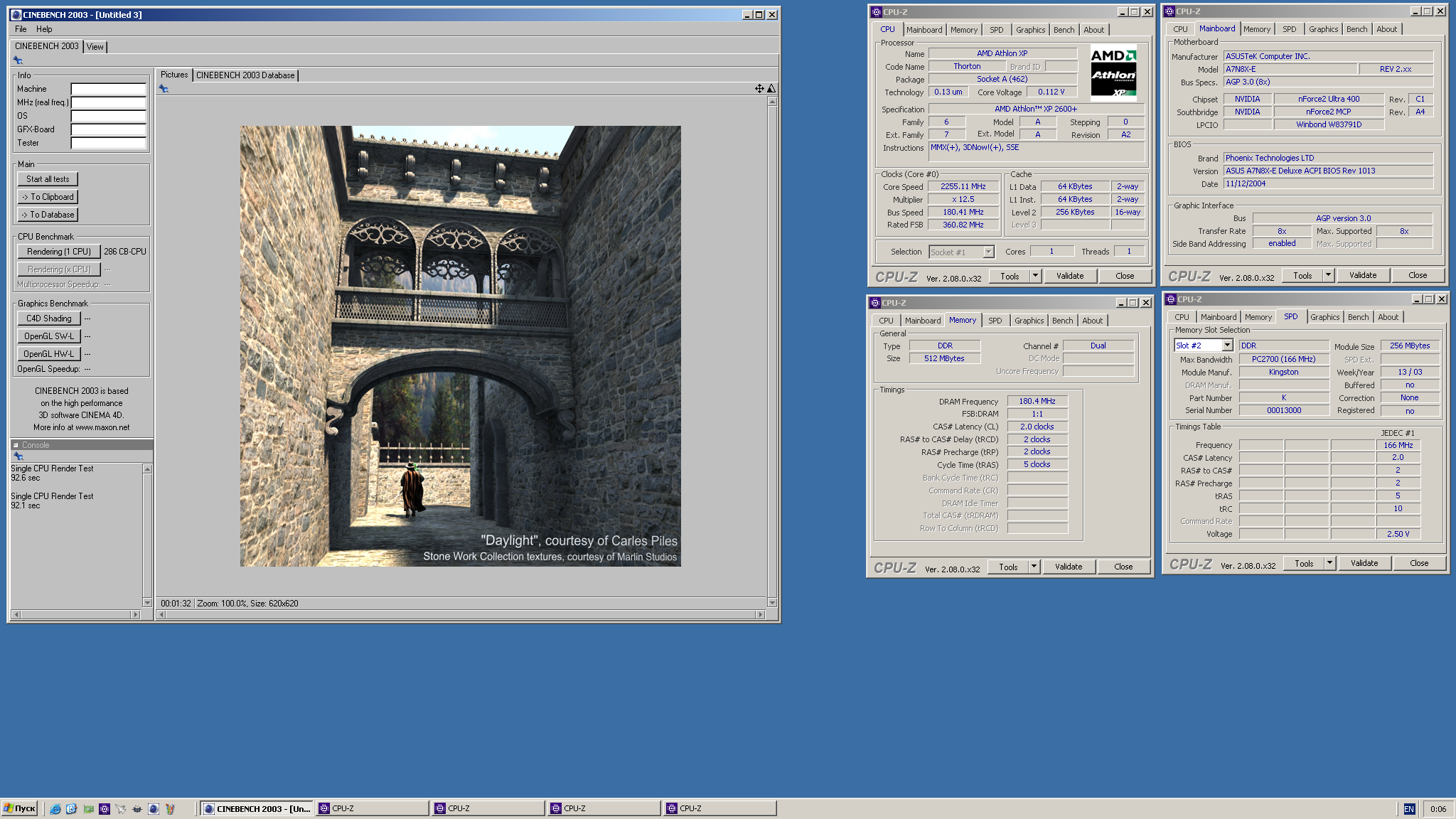Click Validate in the CPU tab window
Screen dimensions: 1456x819
tap(1070, 276)
